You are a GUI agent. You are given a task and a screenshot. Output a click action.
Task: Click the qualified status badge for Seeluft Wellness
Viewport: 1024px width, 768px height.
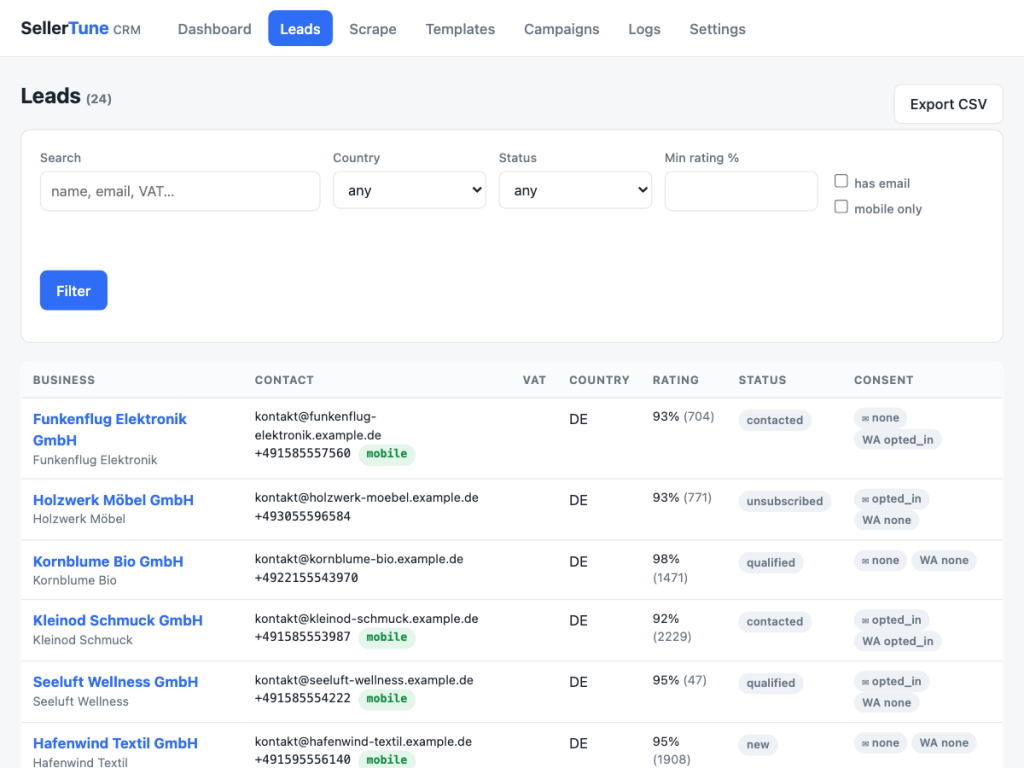[771, 682]
